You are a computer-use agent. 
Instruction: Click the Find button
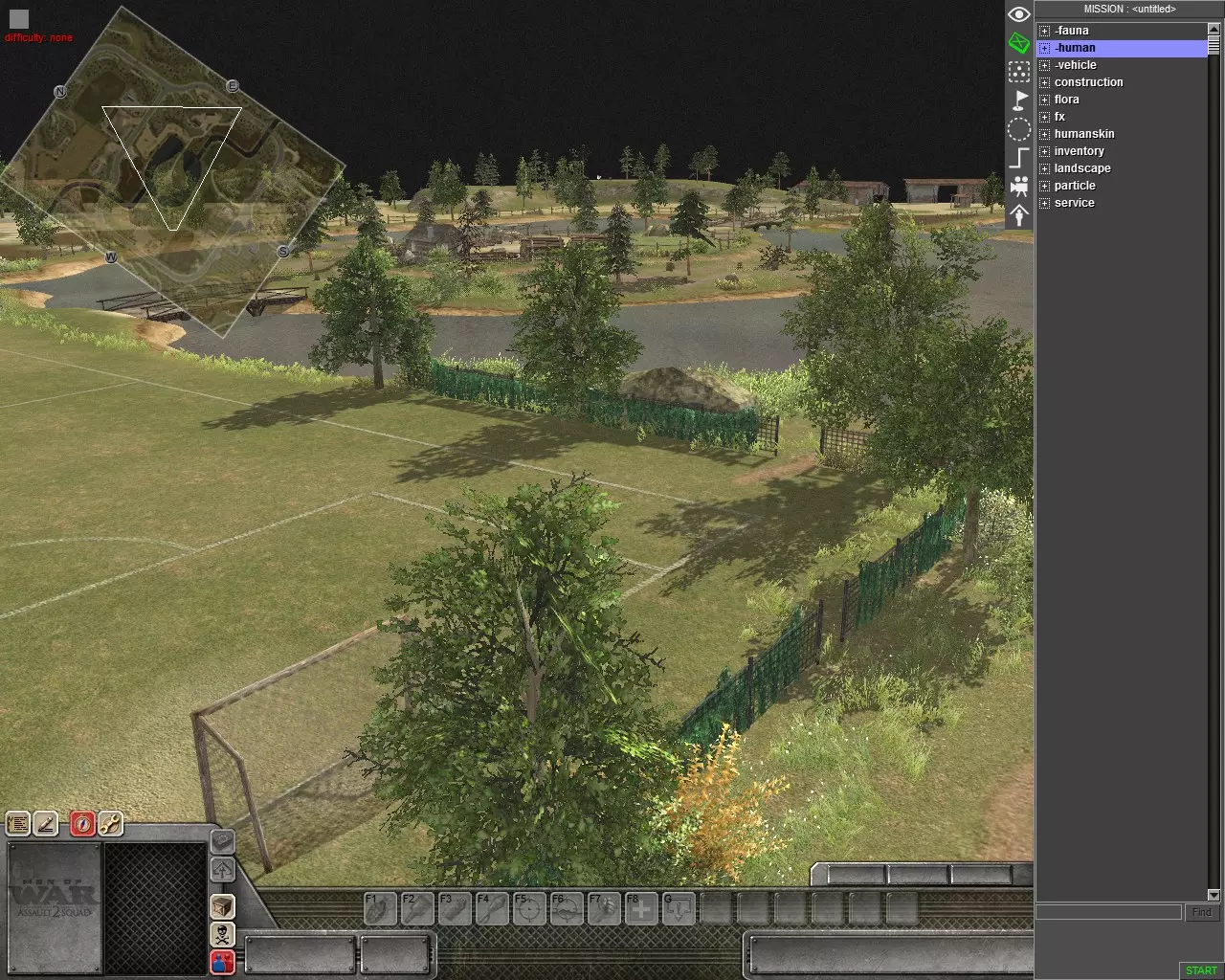pyautogui.click(x=1202, y=913)
